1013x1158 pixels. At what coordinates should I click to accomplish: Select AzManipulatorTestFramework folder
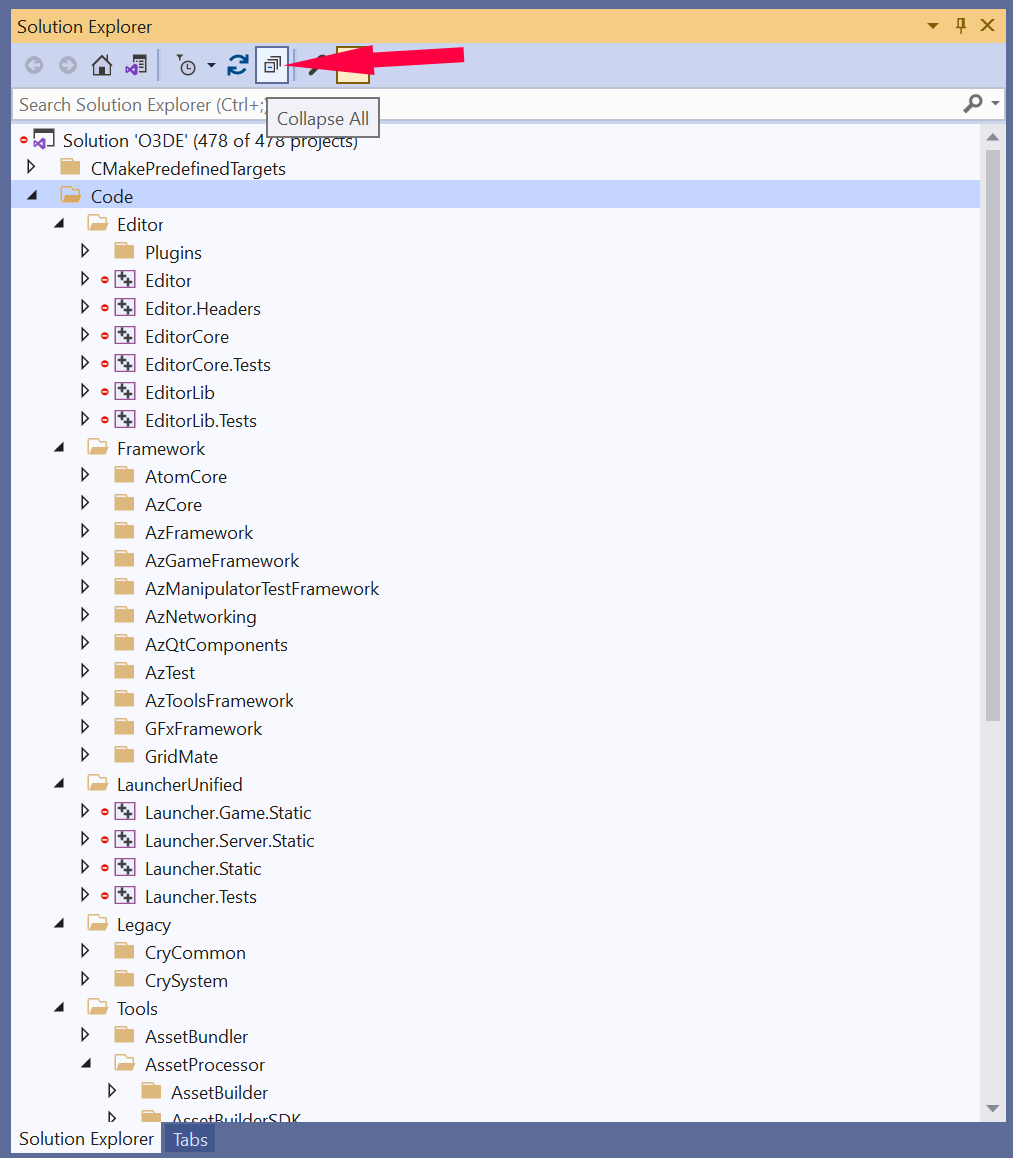pos(261,589)
